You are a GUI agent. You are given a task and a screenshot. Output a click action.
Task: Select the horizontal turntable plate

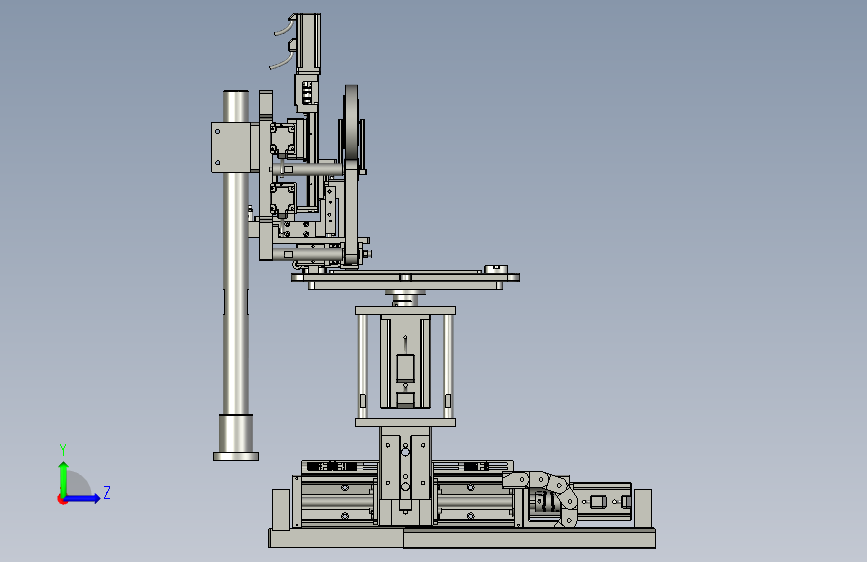pyautogui.click(x=405, y=278)
